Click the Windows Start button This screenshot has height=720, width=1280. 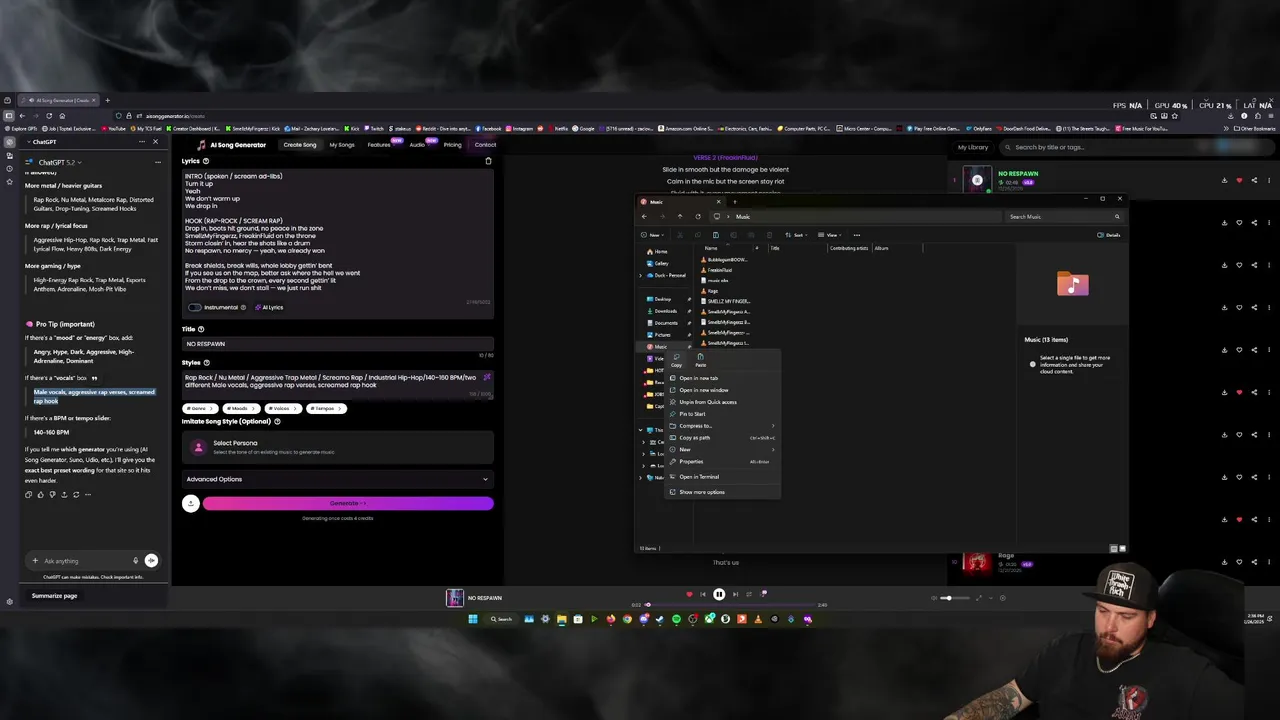(x=473, y=619)
